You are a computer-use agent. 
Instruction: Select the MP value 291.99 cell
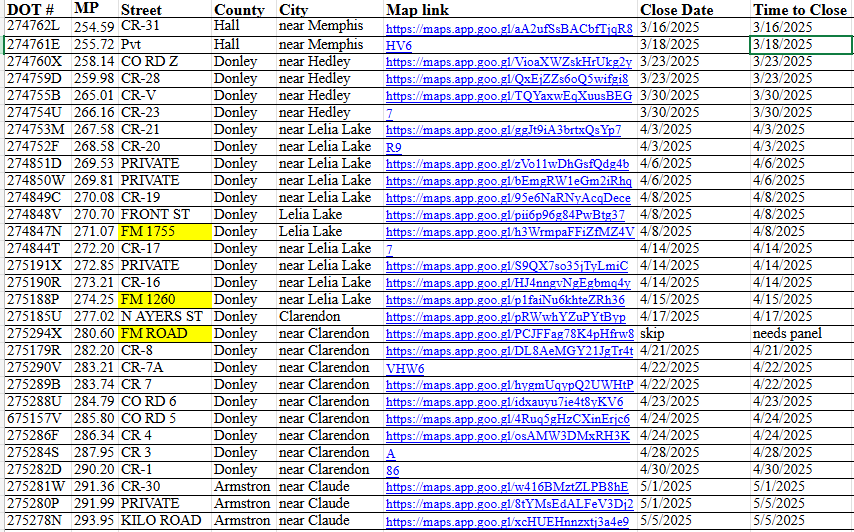tap(93, 504)
